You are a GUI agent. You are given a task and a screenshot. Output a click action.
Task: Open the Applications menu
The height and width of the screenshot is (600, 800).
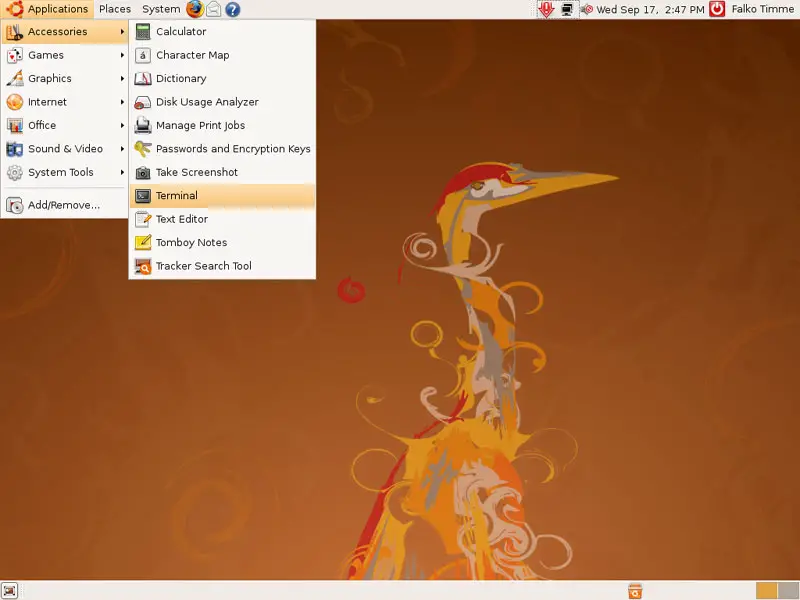click(47, 9)
